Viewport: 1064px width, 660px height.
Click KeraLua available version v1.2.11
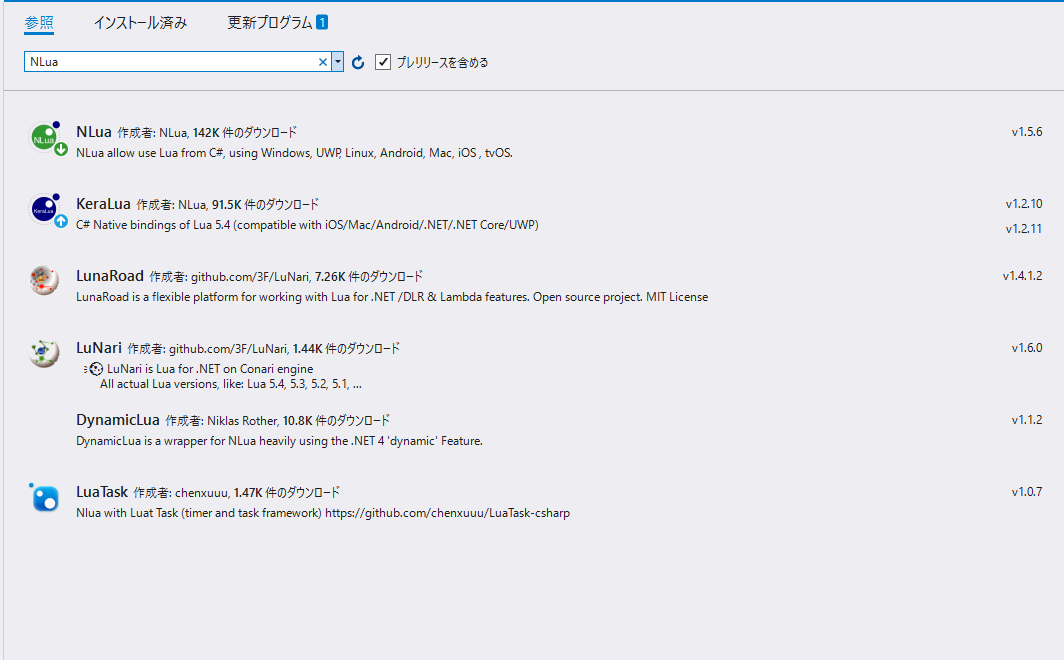1024,229
